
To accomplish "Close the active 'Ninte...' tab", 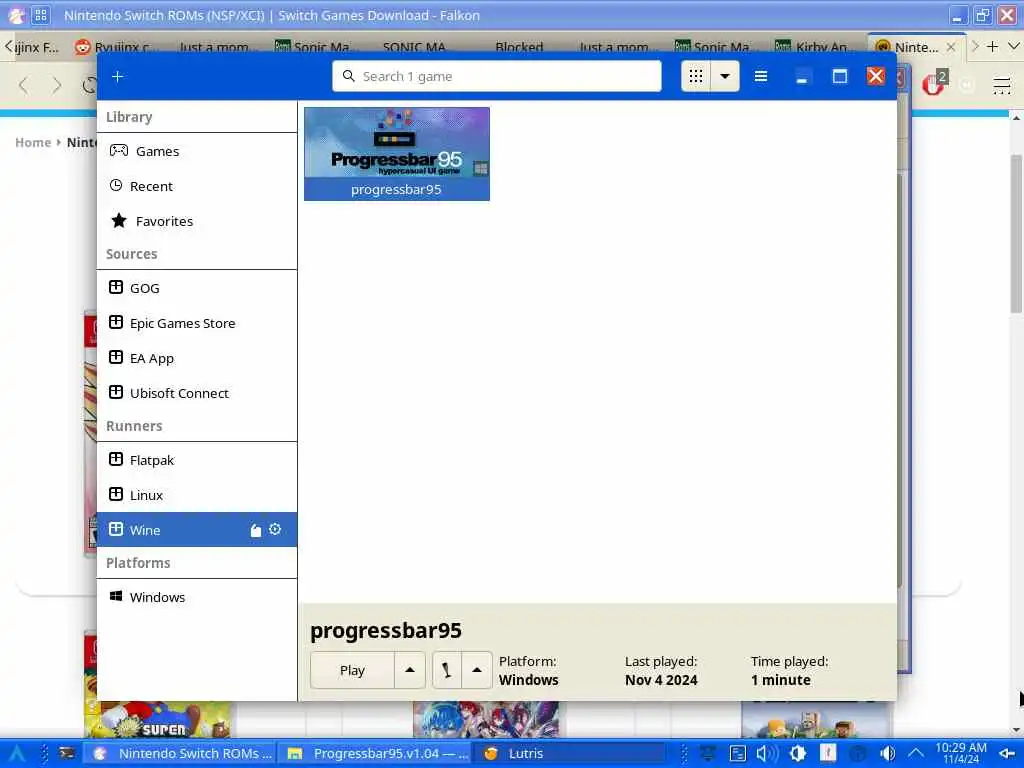I will 951,47.
